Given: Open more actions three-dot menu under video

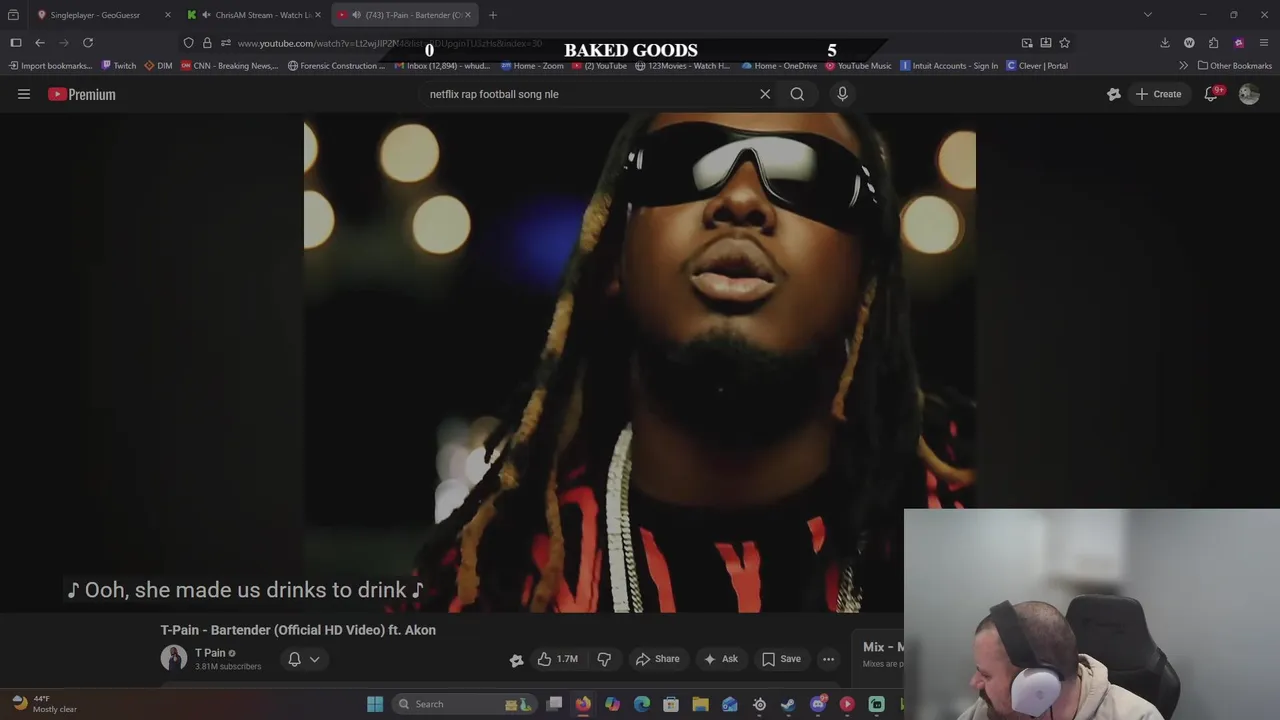Looking at the screenshot, I should (x=828, y=659).
